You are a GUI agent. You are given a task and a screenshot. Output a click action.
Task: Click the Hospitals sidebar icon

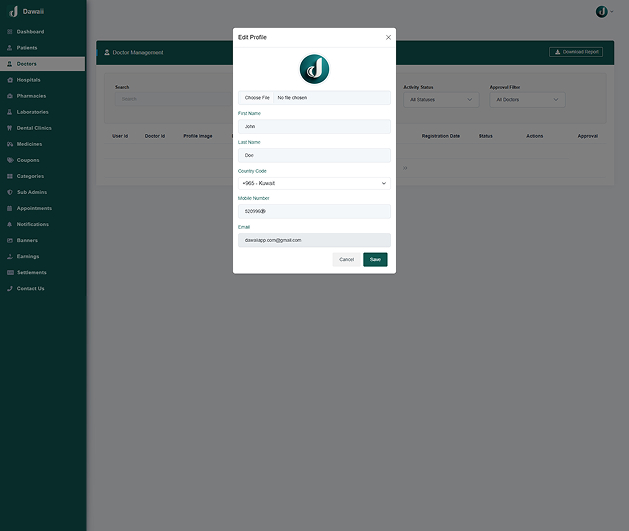coord(10,80)
